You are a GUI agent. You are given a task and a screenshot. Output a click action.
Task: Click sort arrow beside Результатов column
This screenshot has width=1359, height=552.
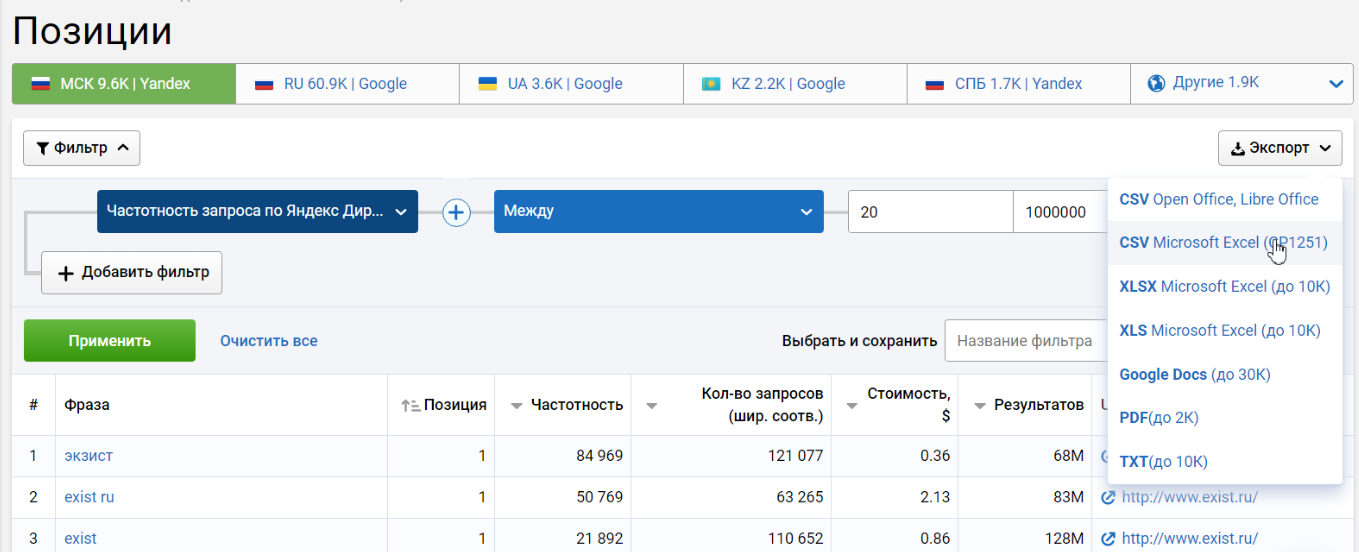pos(978,406)
